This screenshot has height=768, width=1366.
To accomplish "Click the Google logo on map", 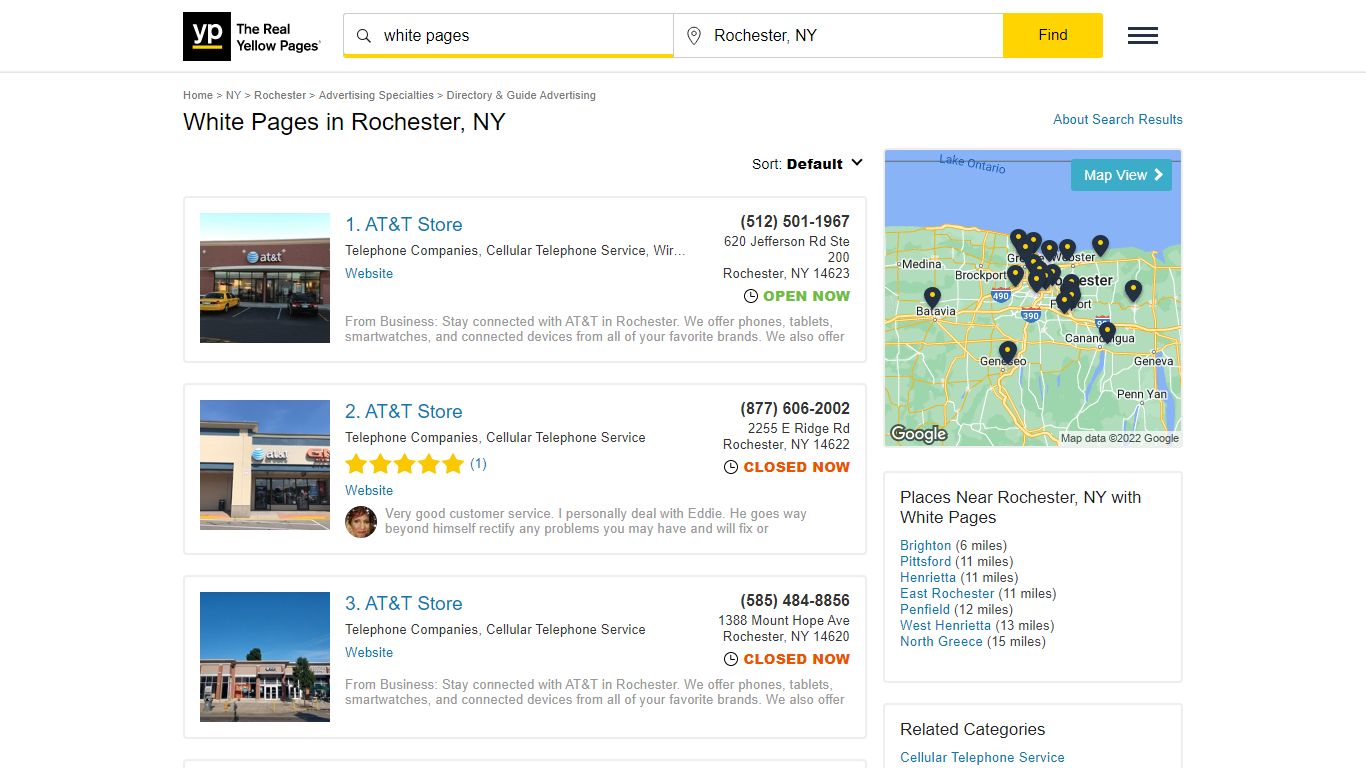I will pos(918,434).
